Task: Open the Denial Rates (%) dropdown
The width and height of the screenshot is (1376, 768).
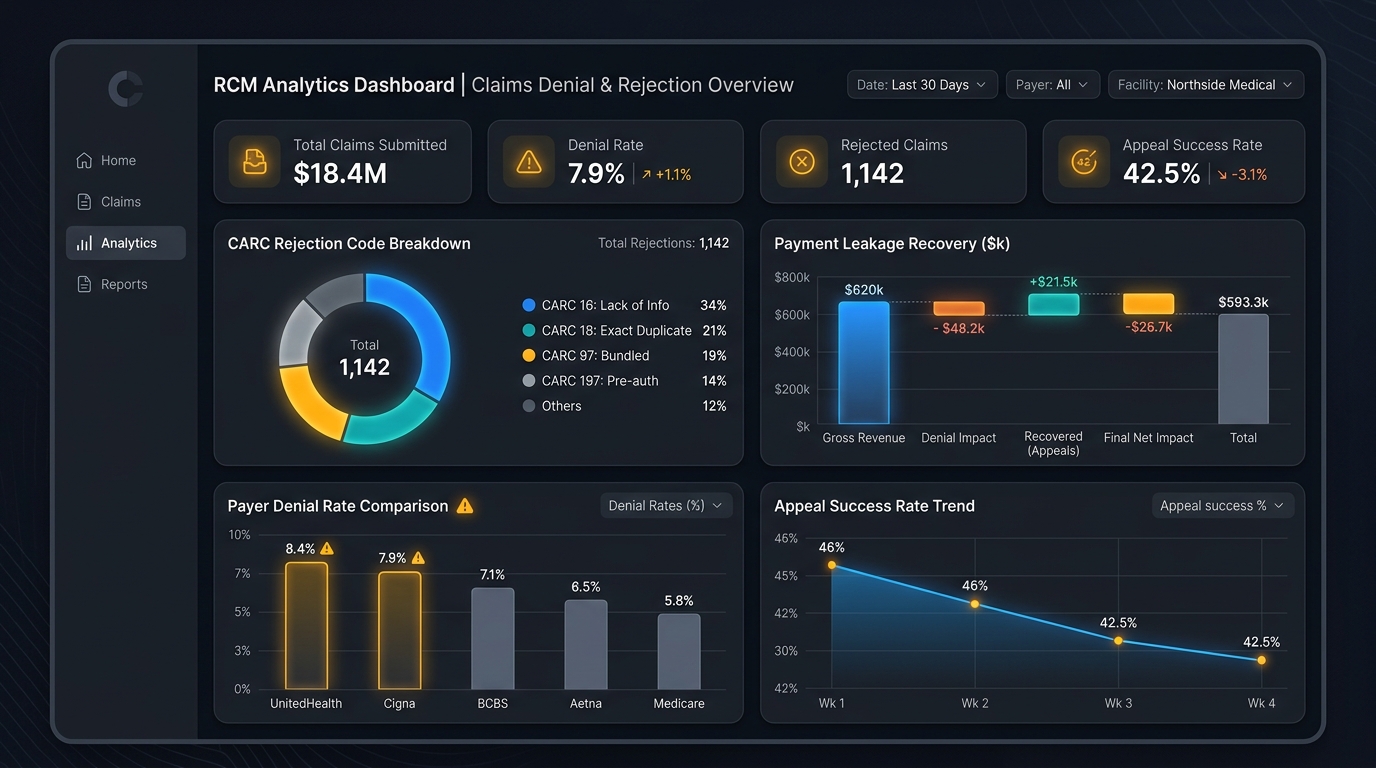Action: point(666,506)
